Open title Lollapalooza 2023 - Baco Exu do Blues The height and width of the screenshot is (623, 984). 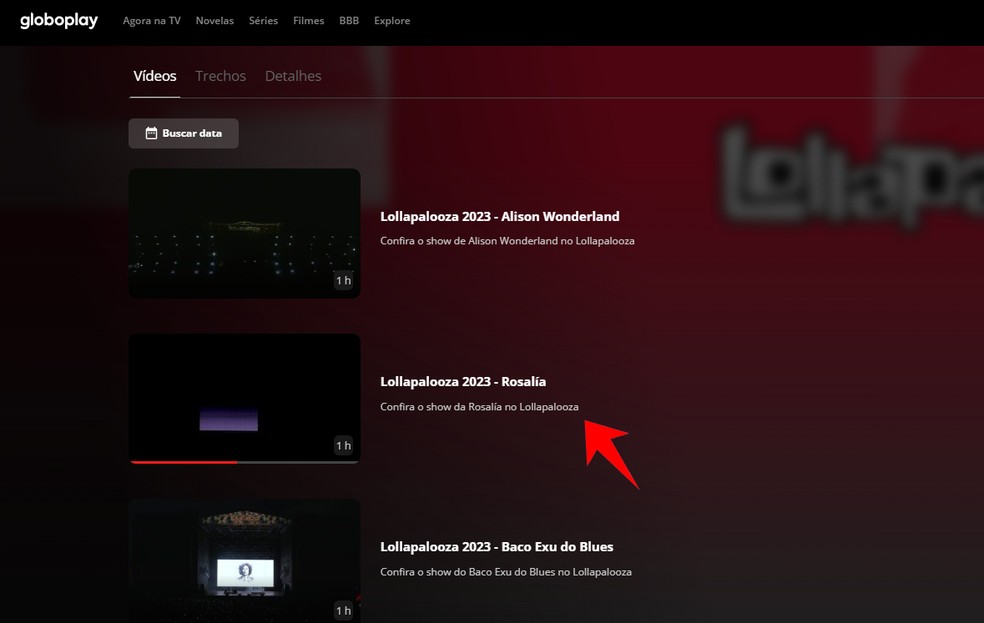[496, 546]
